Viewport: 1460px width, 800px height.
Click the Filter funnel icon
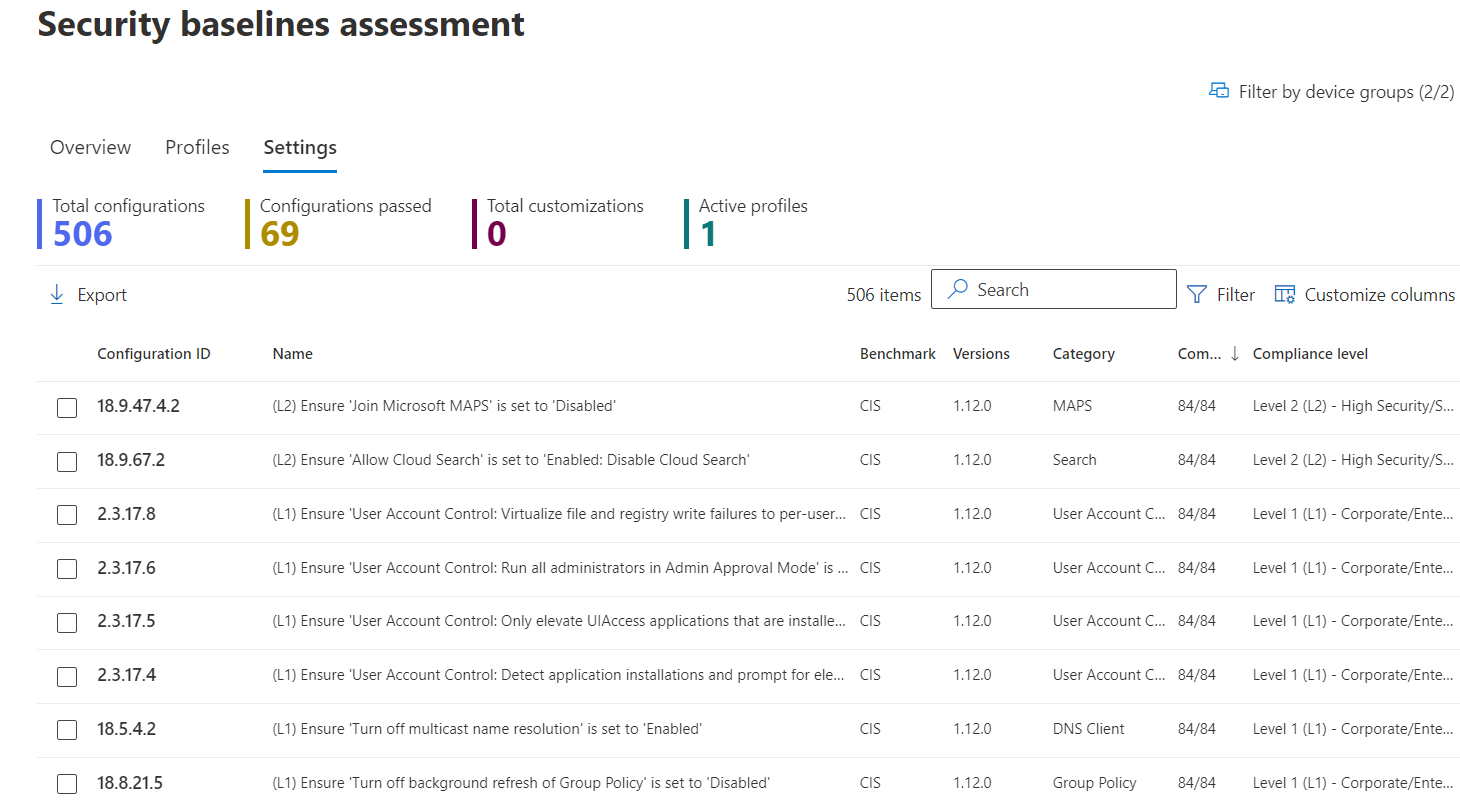(x=1196, y=294)
